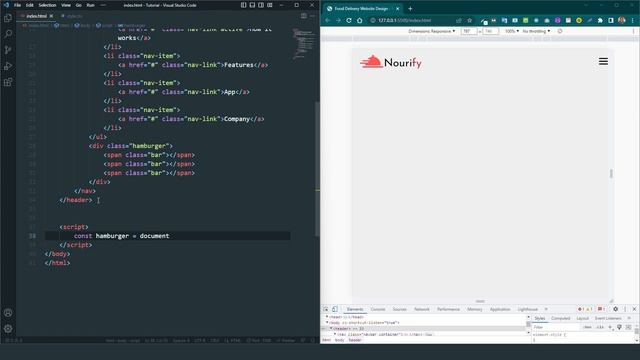The image size is (640, 360).
Task: Open the Extensions puzzle icon in Chrome
Action: pos(600,20)
